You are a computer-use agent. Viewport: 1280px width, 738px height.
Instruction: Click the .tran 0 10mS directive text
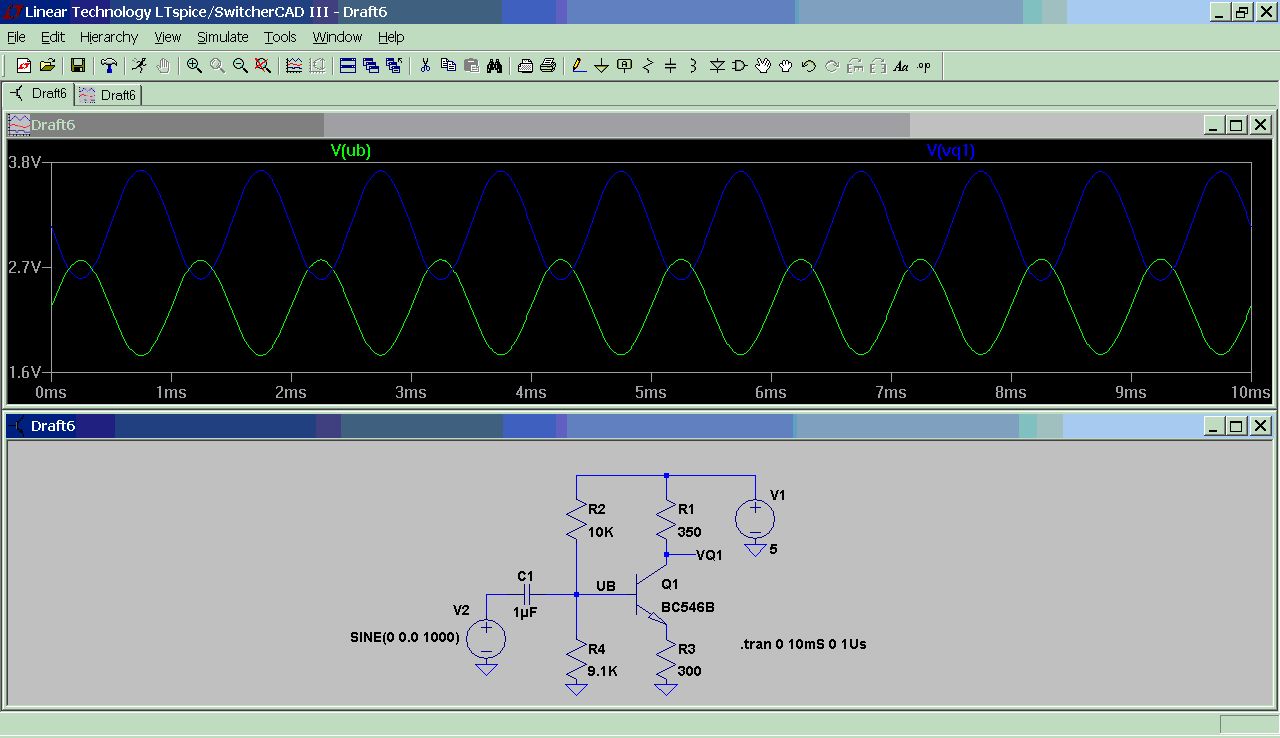pos(803,644)
